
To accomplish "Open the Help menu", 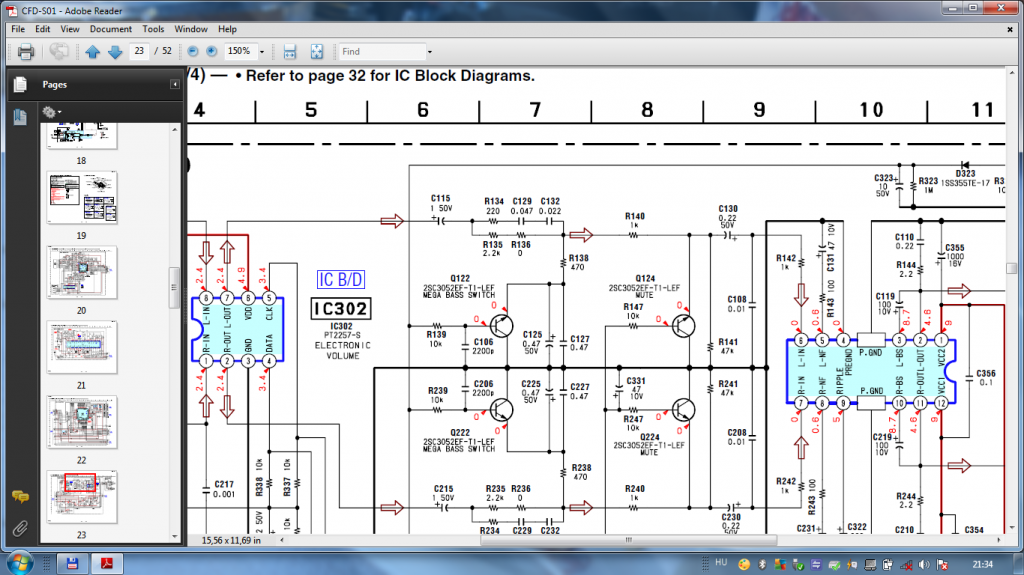I will pos(227,29).
